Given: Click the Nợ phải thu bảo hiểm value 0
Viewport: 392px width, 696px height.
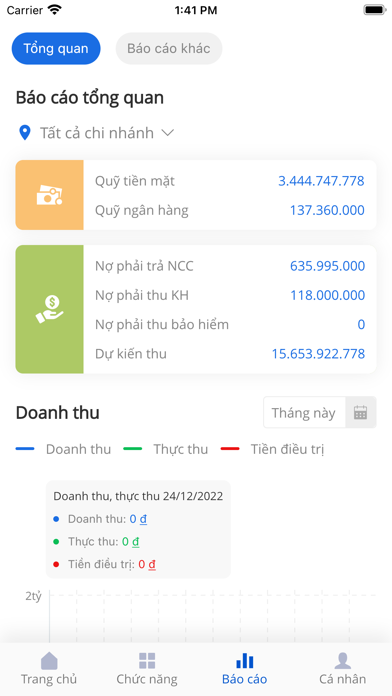Looking at the screenshot, I should click(361, 324).
